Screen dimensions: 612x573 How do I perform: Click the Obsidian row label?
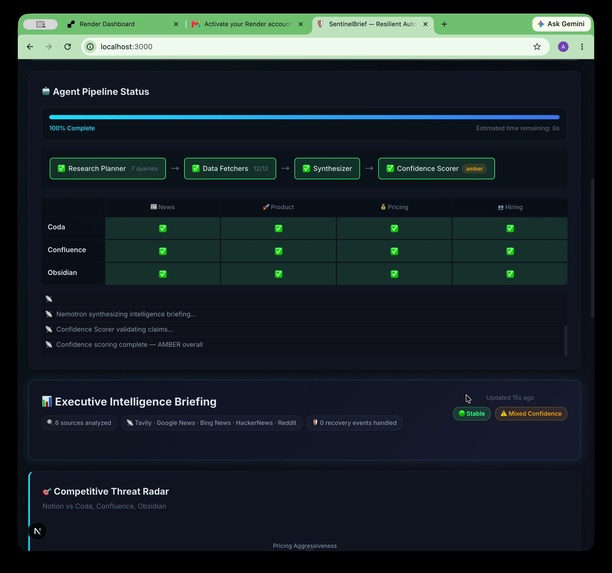pos(62,272)
